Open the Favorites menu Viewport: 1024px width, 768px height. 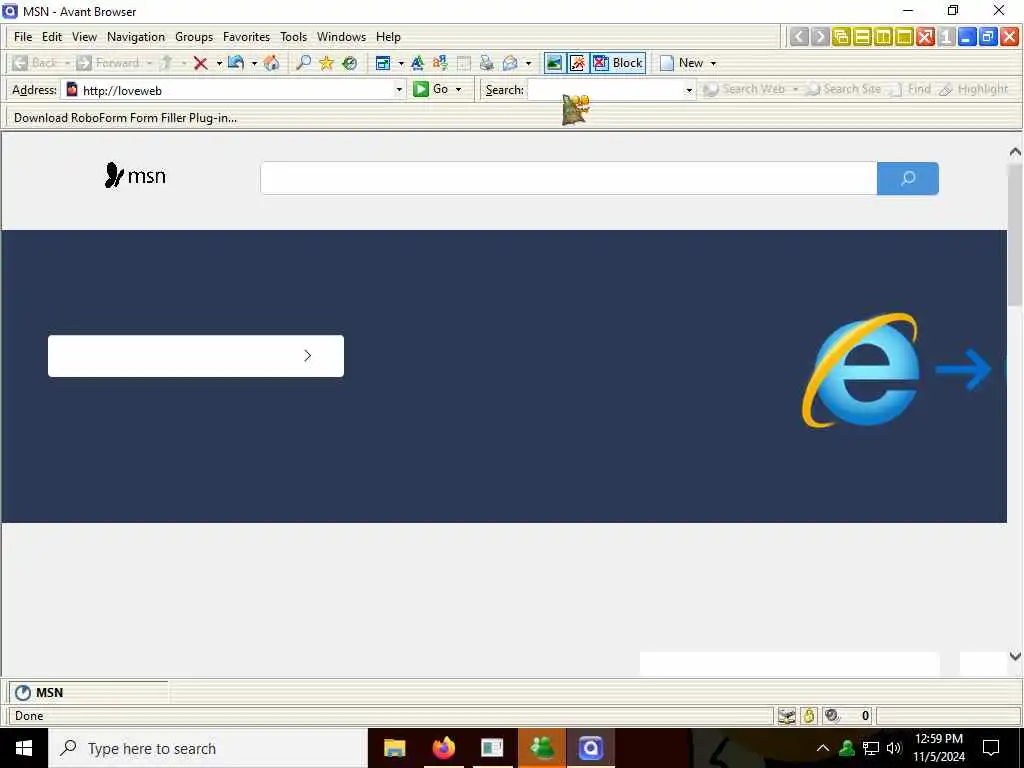246,37
